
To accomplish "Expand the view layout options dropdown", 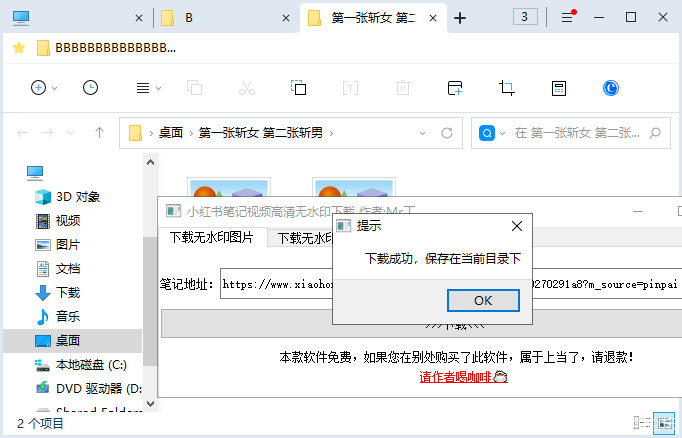I will 148,88.
